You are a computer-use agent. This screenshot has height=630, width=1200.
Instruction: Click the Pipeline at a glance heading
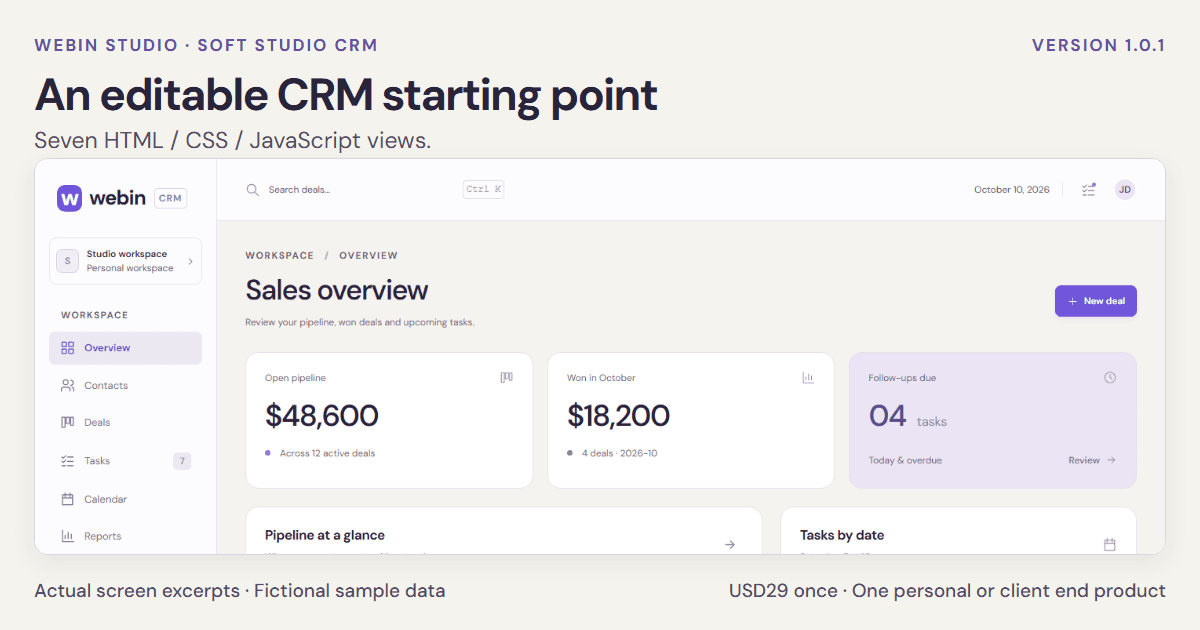coord(325,535)
